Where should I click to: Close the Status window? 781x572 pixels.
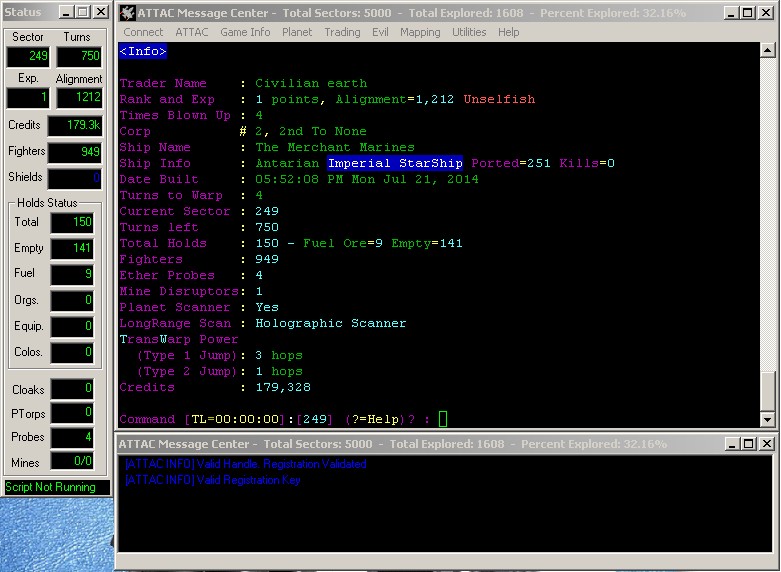101,12
